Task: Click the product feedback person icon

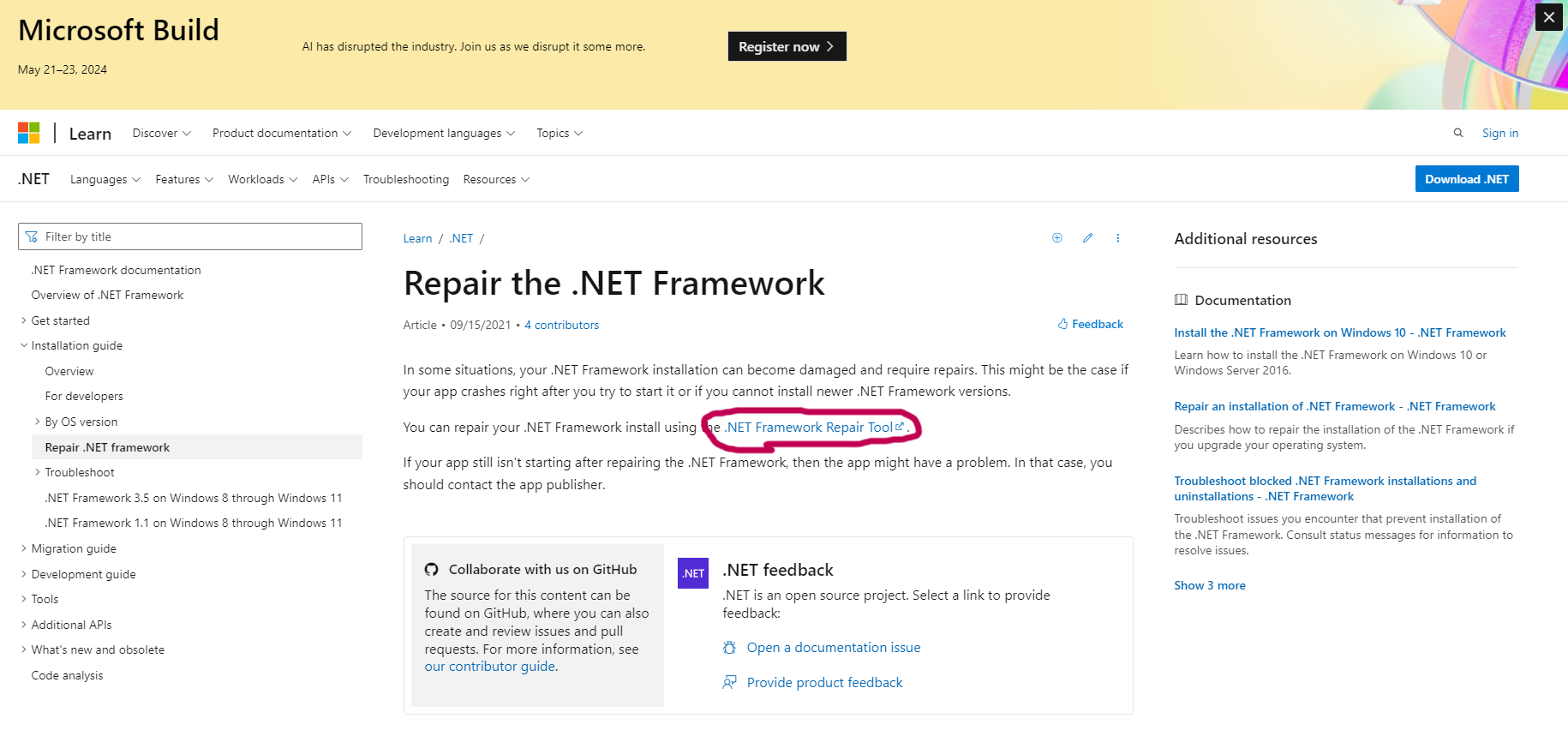Action: pyautogui.click(x=729, y=683)
